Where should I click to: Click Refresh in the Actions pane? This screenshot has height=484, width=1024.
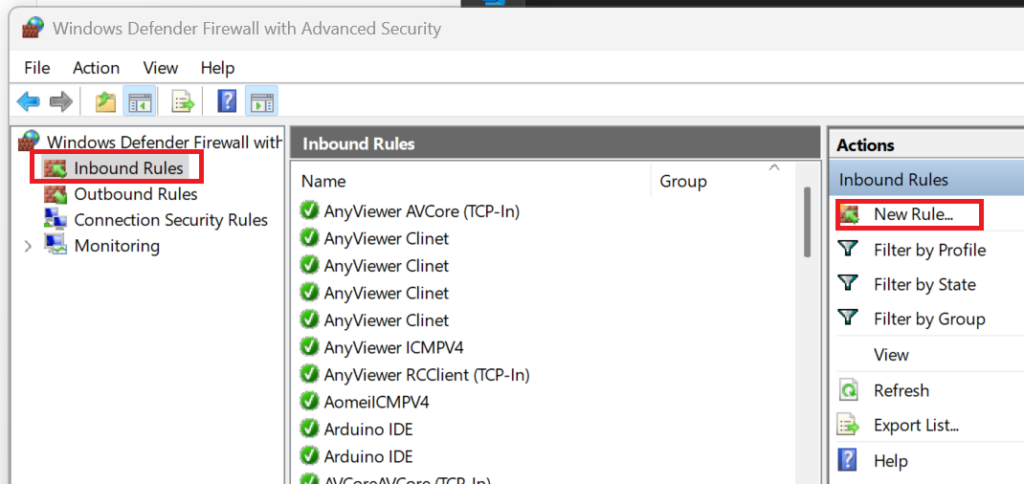(x=901, y=390)
